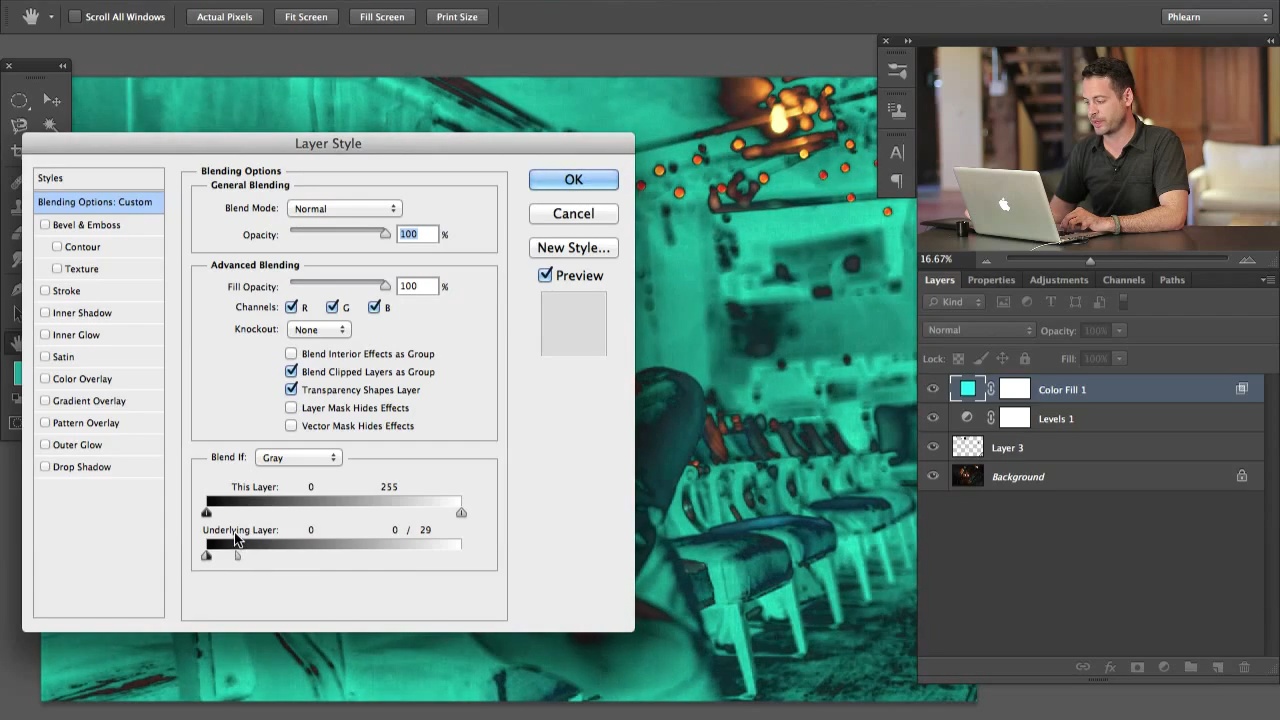Enable Stroke style checkbox
Image resolution: width=1280 pixels, height=720 pixels.
click(45, 291)
